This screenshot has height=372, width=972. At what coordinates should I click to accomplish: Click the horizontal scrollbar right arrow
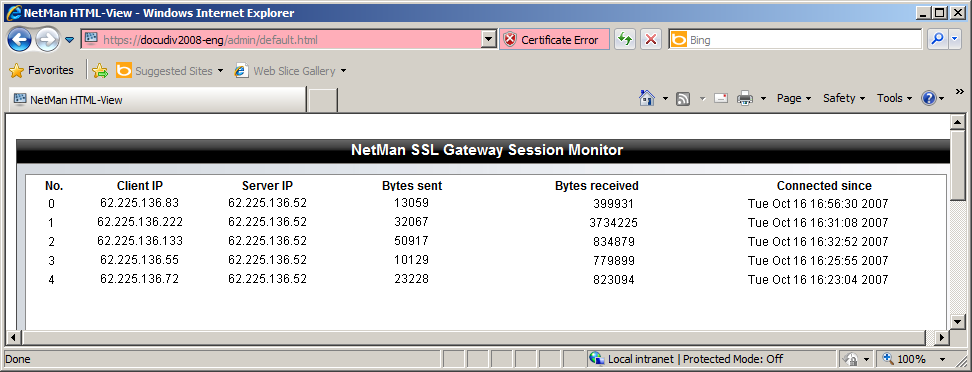(x=942, y=337)
